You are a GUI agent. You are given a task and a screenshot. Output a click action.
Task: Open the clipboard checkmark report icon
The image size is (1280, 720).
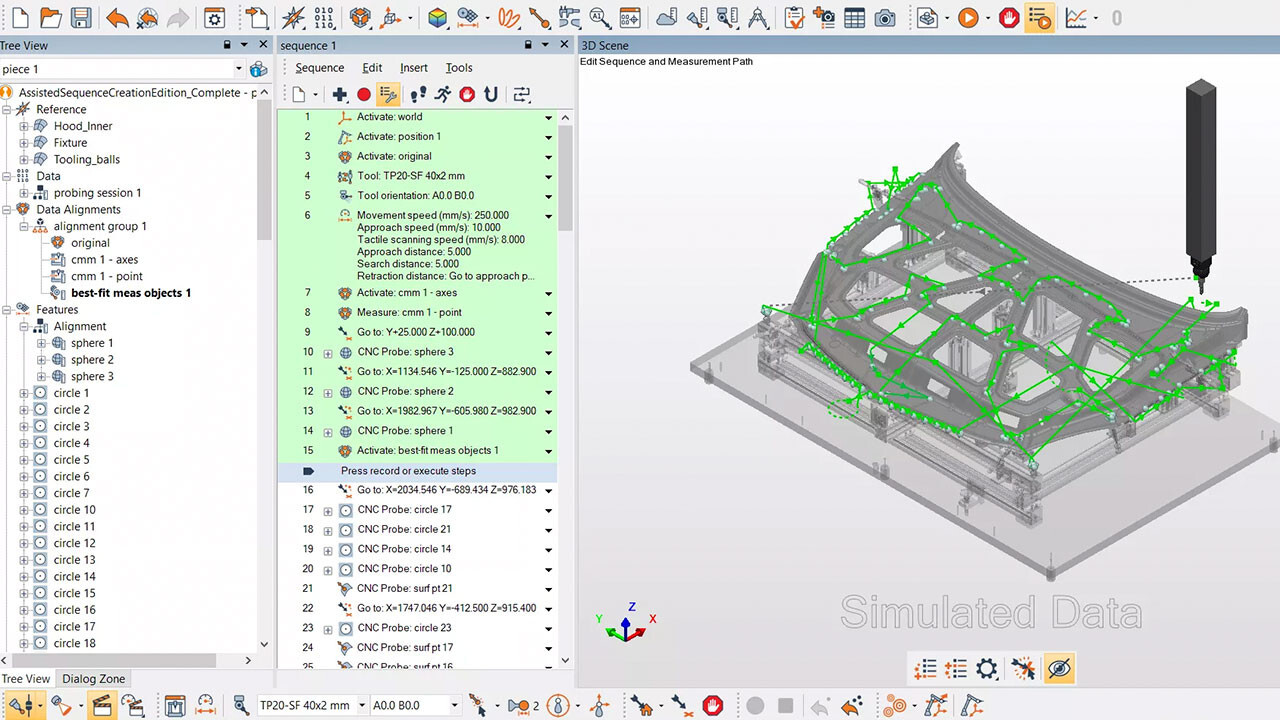click(795, 18)
